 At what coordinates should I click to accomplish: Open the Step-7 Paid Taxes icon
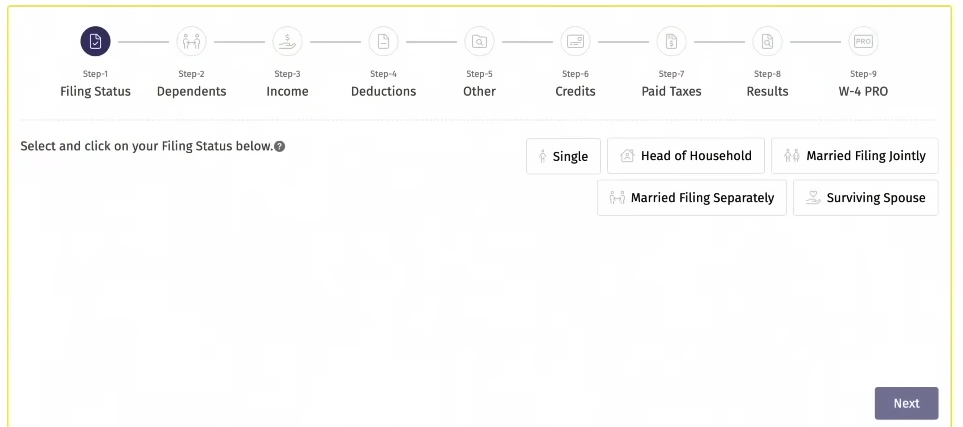(x=671, y=42)
